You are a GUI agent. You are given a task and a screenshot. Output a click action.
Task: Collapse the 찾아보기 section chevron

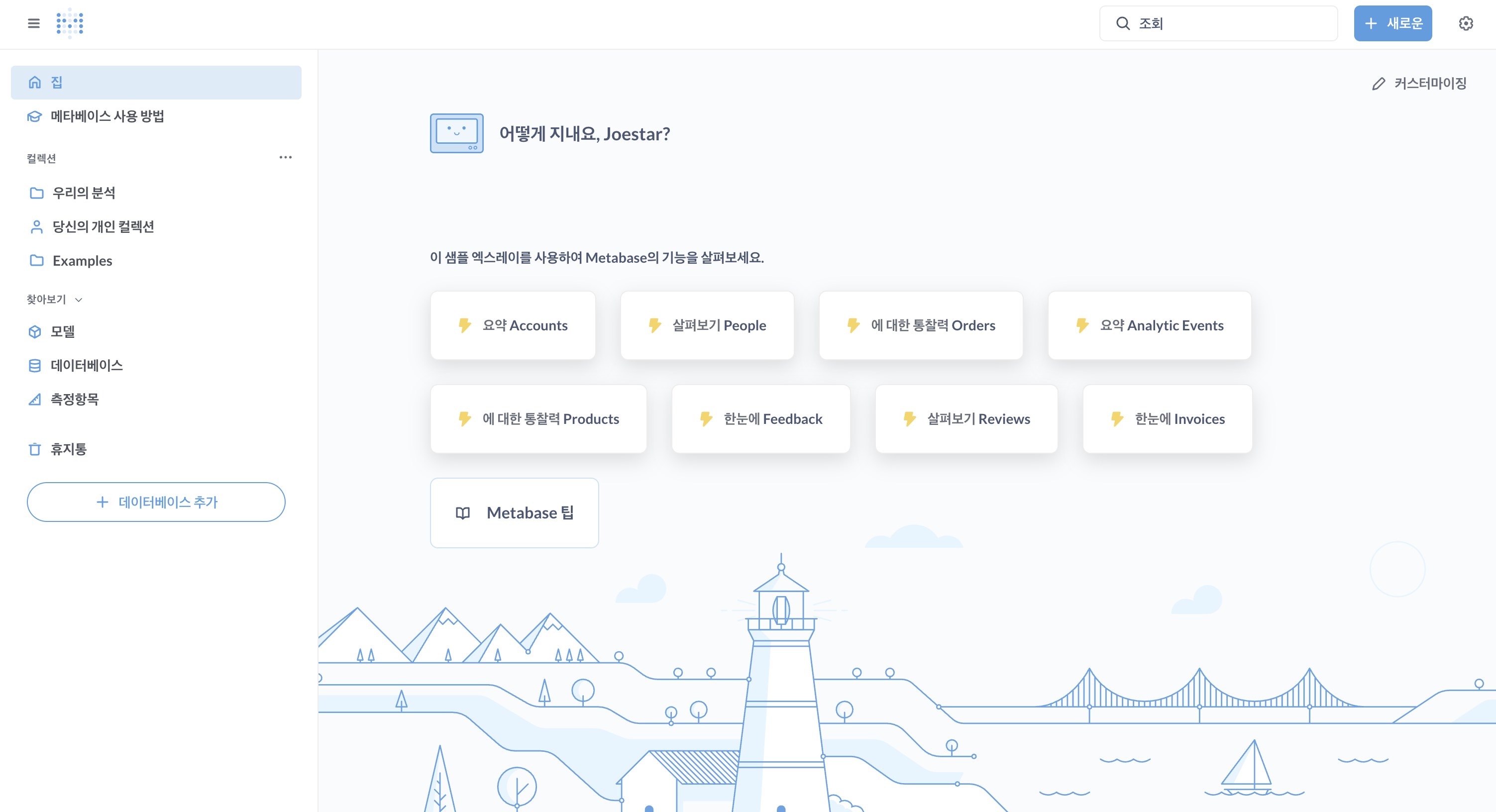[x=79, y=300]
